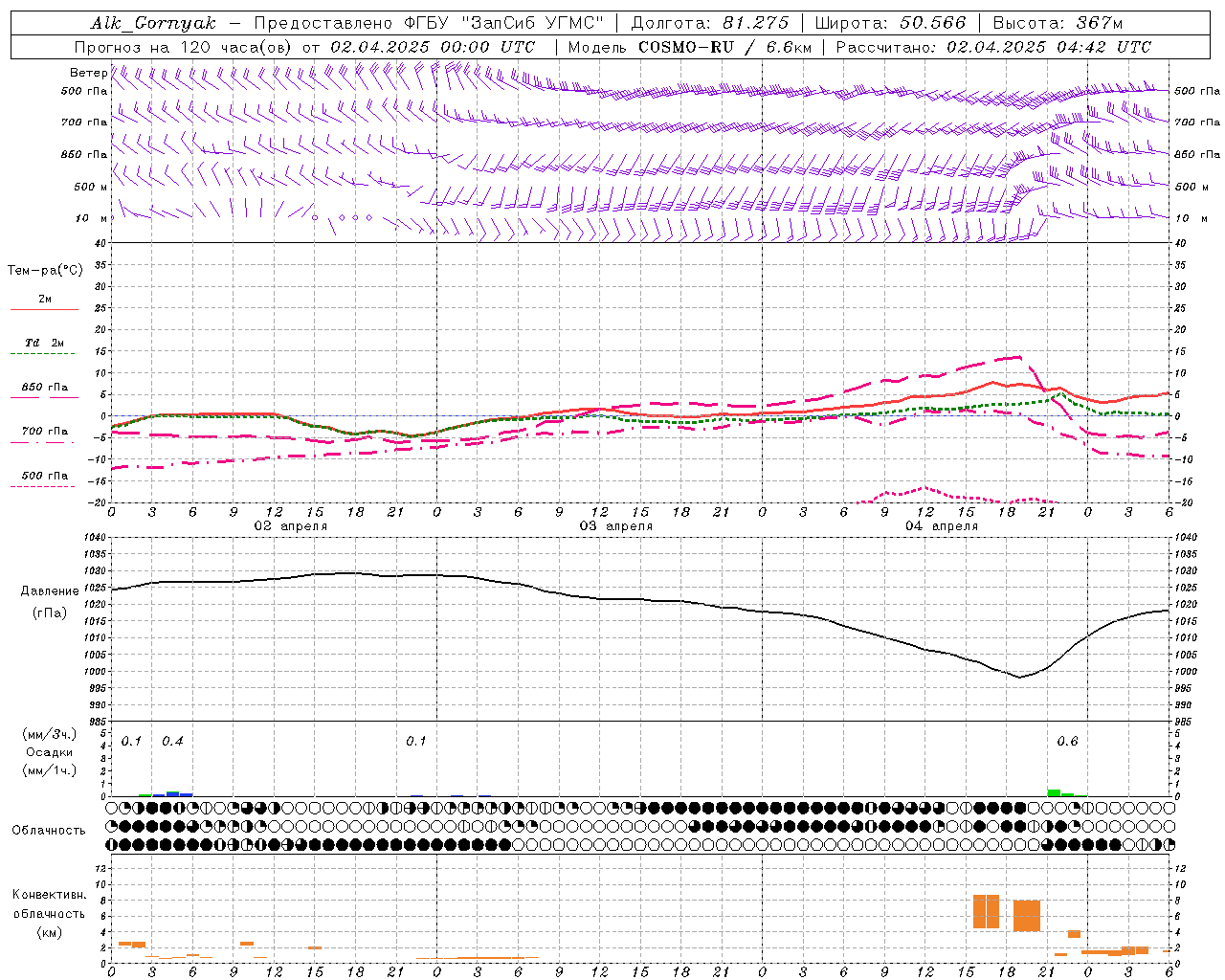Click the green precipitation bar below 0.6
1225x980 pixels.
click(x=1054, y=792)
